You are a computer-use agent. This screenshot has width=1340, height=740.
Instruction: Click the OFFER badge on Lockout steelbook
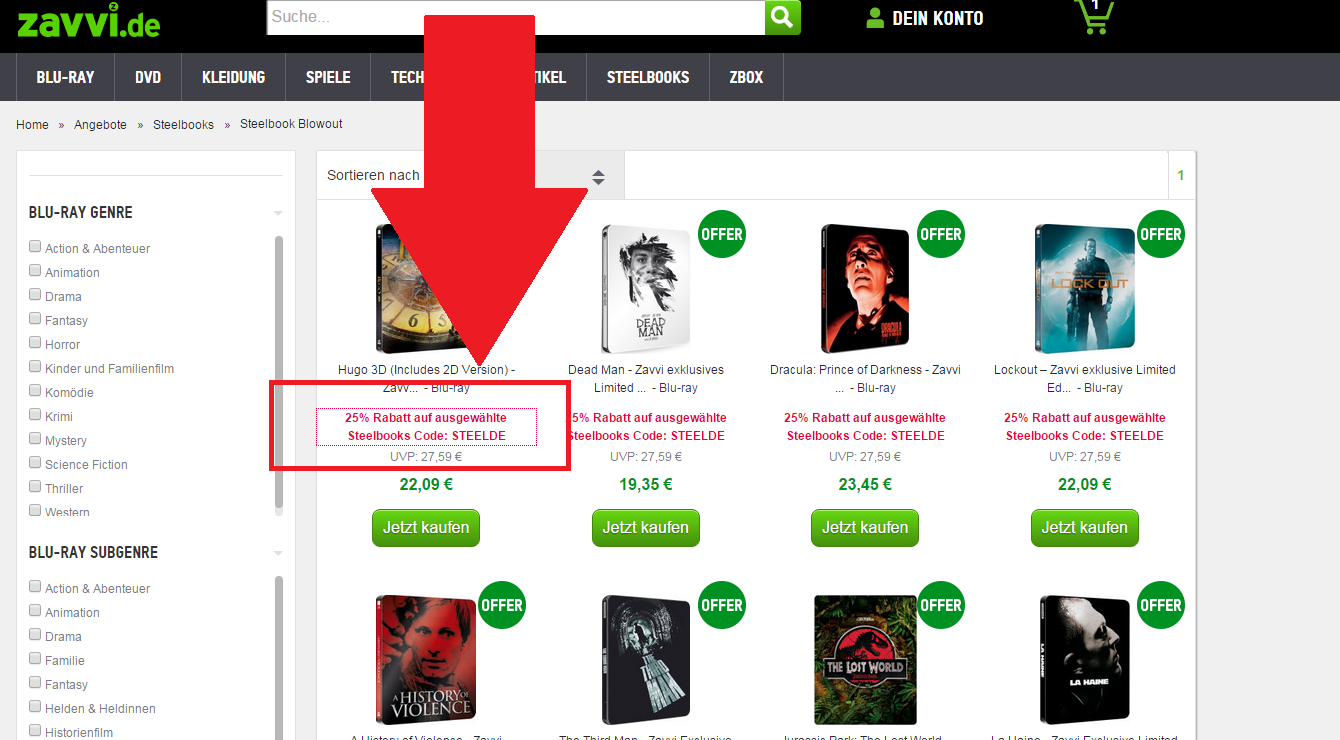[x=1160, y=234]
